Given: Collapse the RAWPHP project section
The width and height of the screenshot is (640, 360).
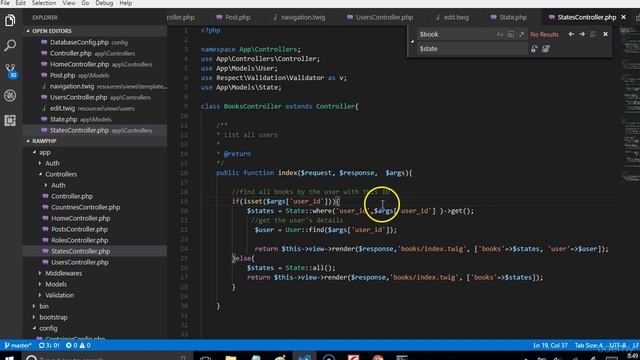Looking at the screenshot, I should (x=95, y=141).
